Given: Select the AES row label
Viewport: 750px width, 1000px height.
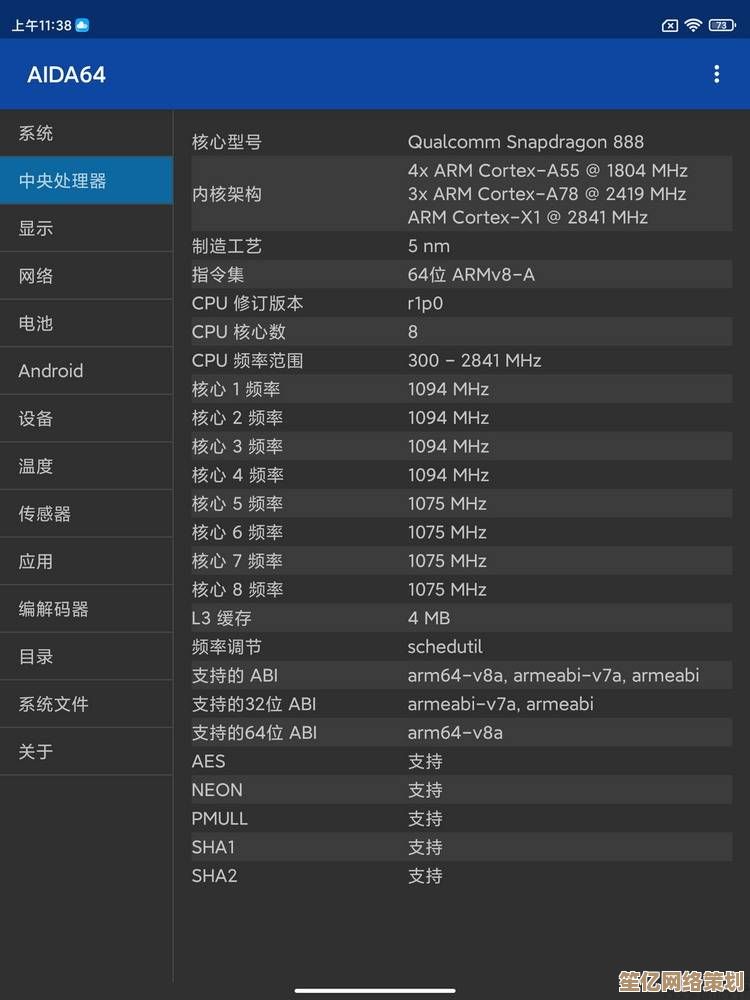Looking at the screenshot, I should click(x=209, y=761).
